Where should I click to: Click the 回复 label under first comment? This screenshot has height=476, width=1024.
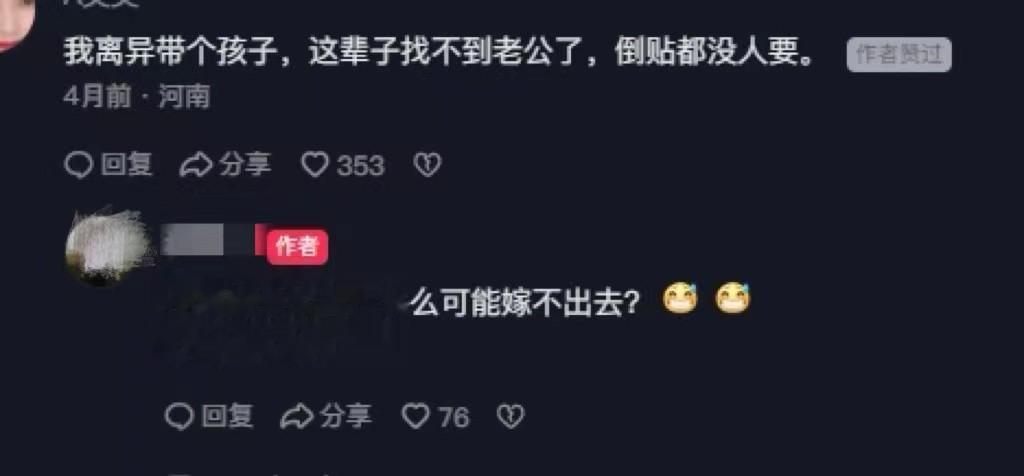[x=127, y=165]
